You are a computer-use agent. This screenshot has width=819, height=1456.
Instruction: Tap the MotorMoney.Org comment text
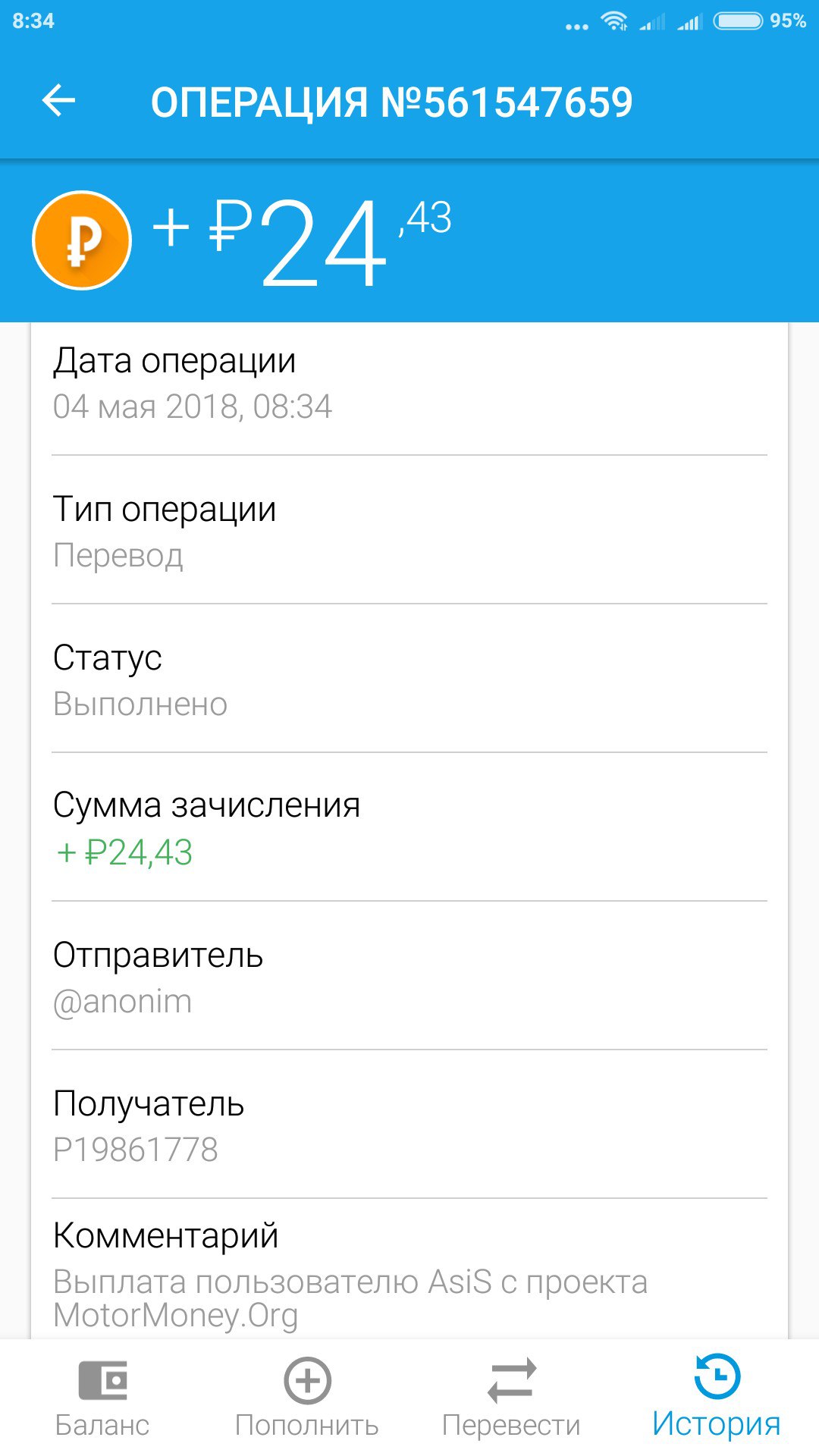point(176,1315)
